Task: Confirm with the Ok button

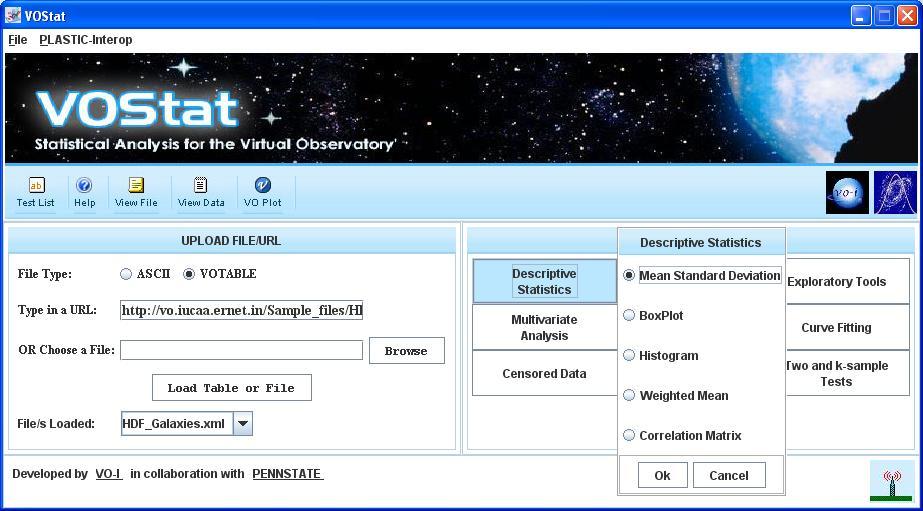Action: (x=662, y=475)
